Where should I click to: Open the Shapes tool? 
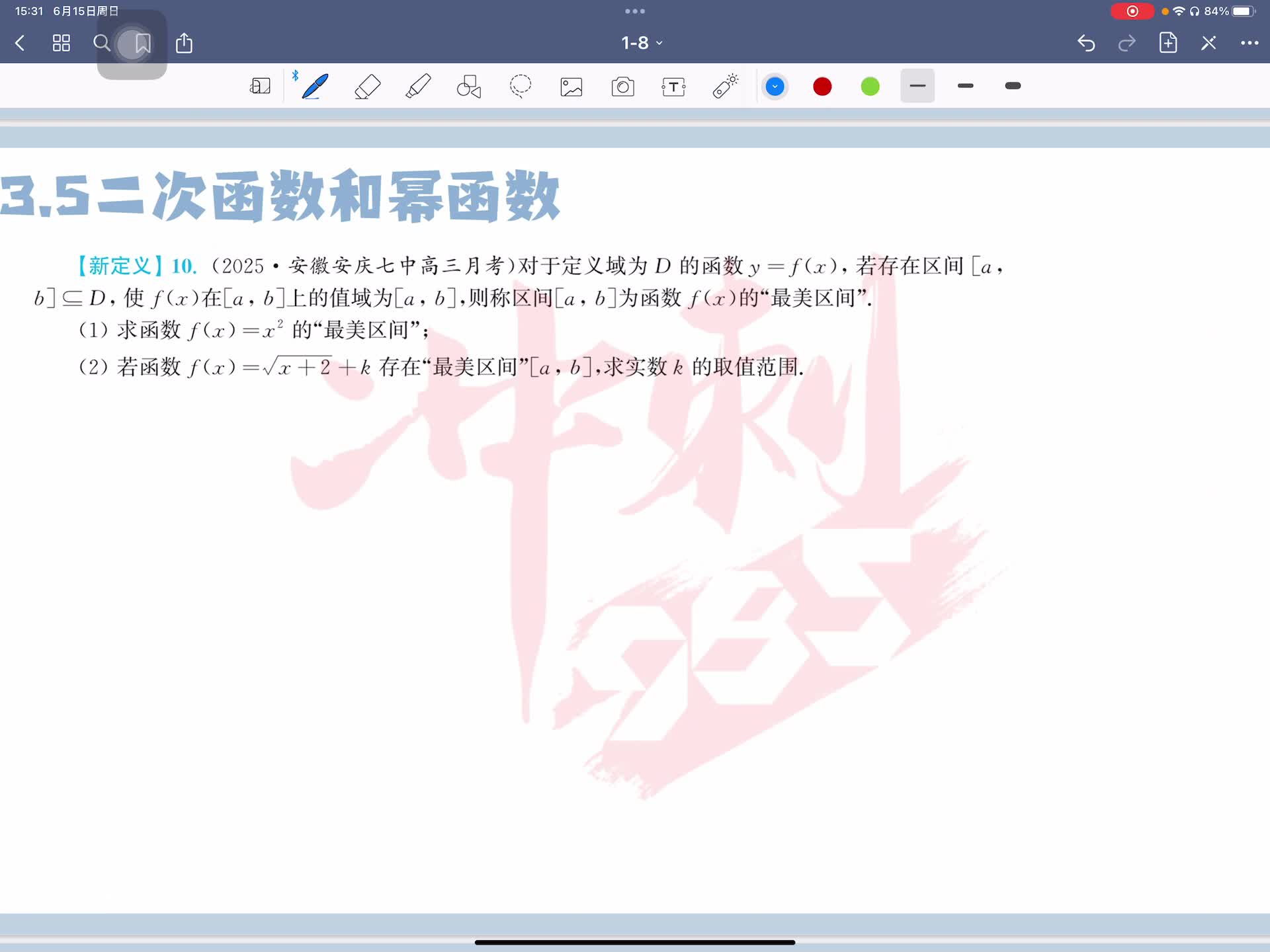pyautogui.click(x=469, y=87)
